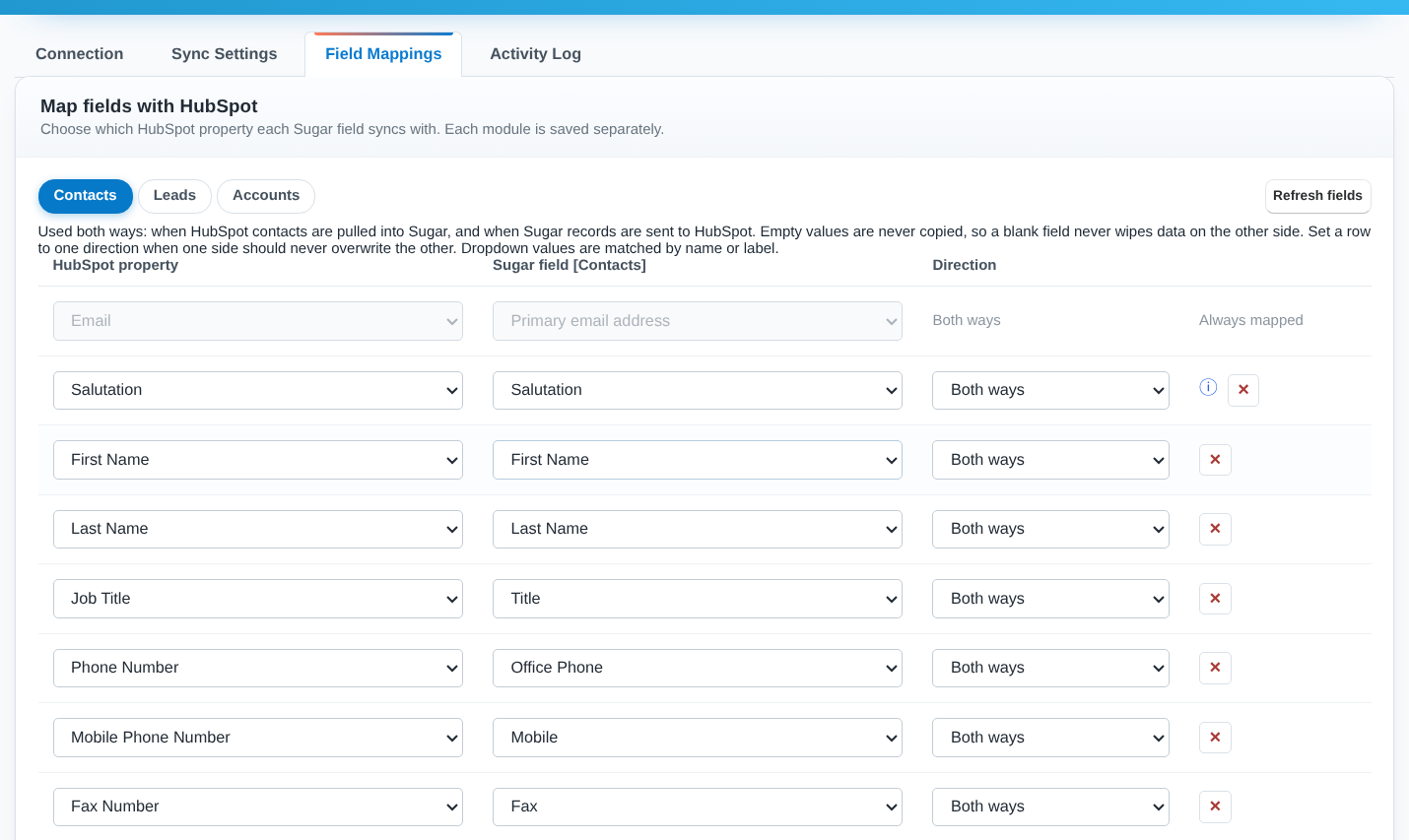This screenshot has height=840, width=1409.
Task: Open the Sync Settings tab
Action: point(225,54)
